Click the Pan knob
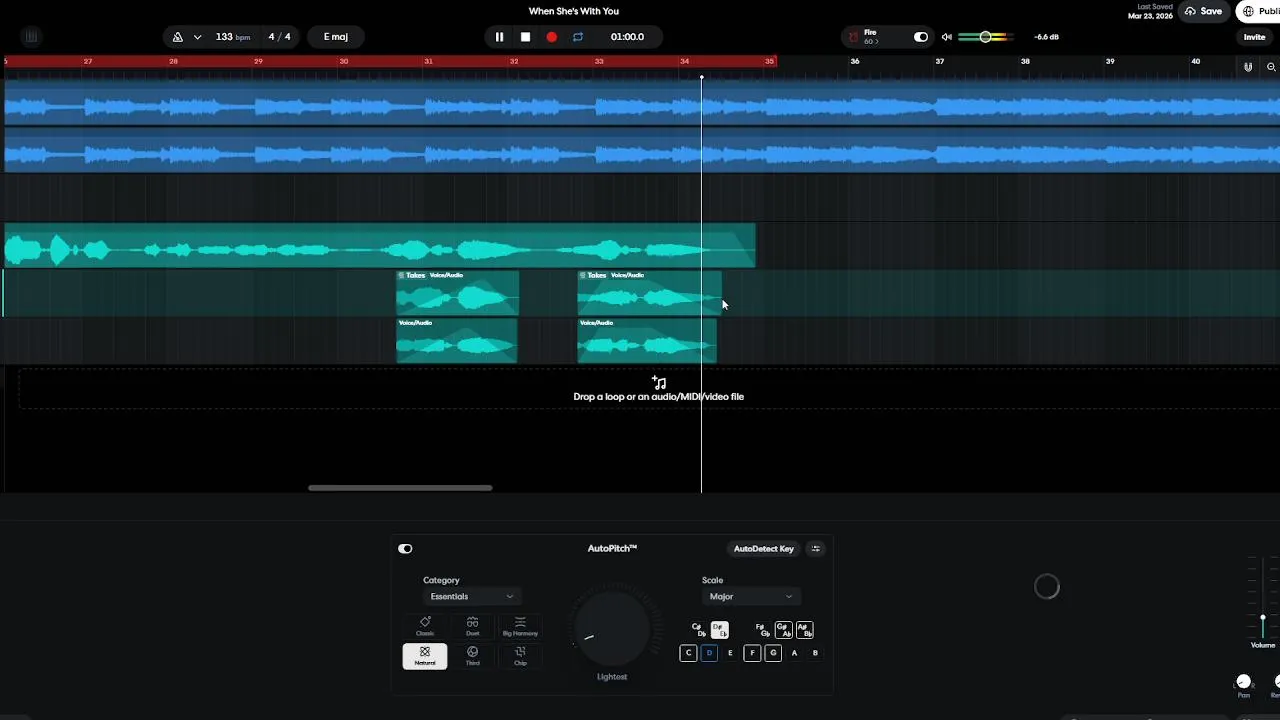The width and height of the screenshot is (1280, 720). (1244, 682)
